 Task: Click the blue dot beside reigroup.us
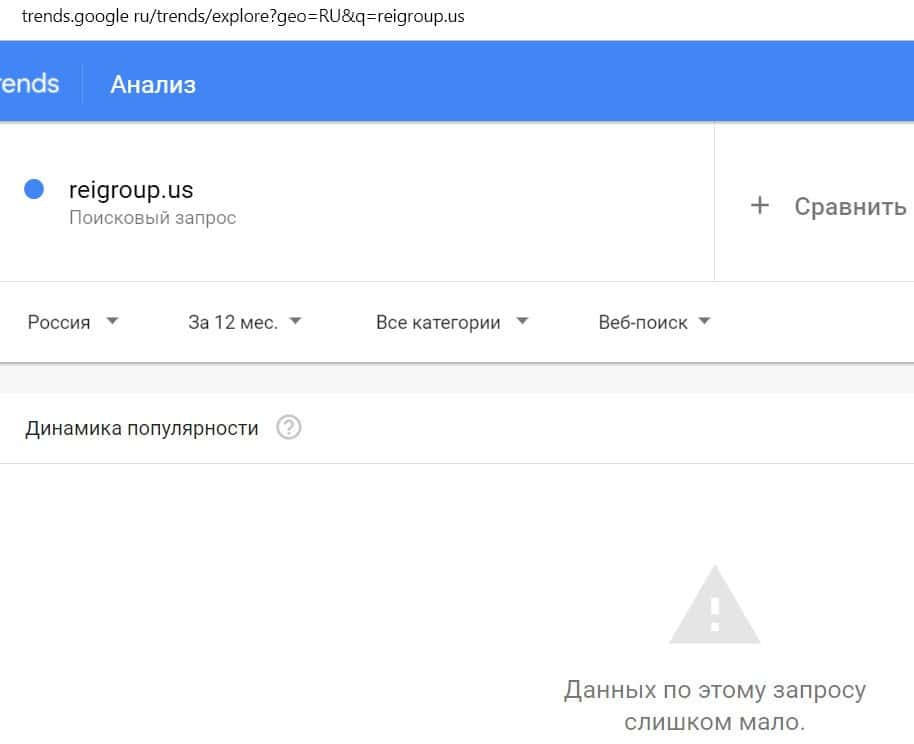pos(34,189)
